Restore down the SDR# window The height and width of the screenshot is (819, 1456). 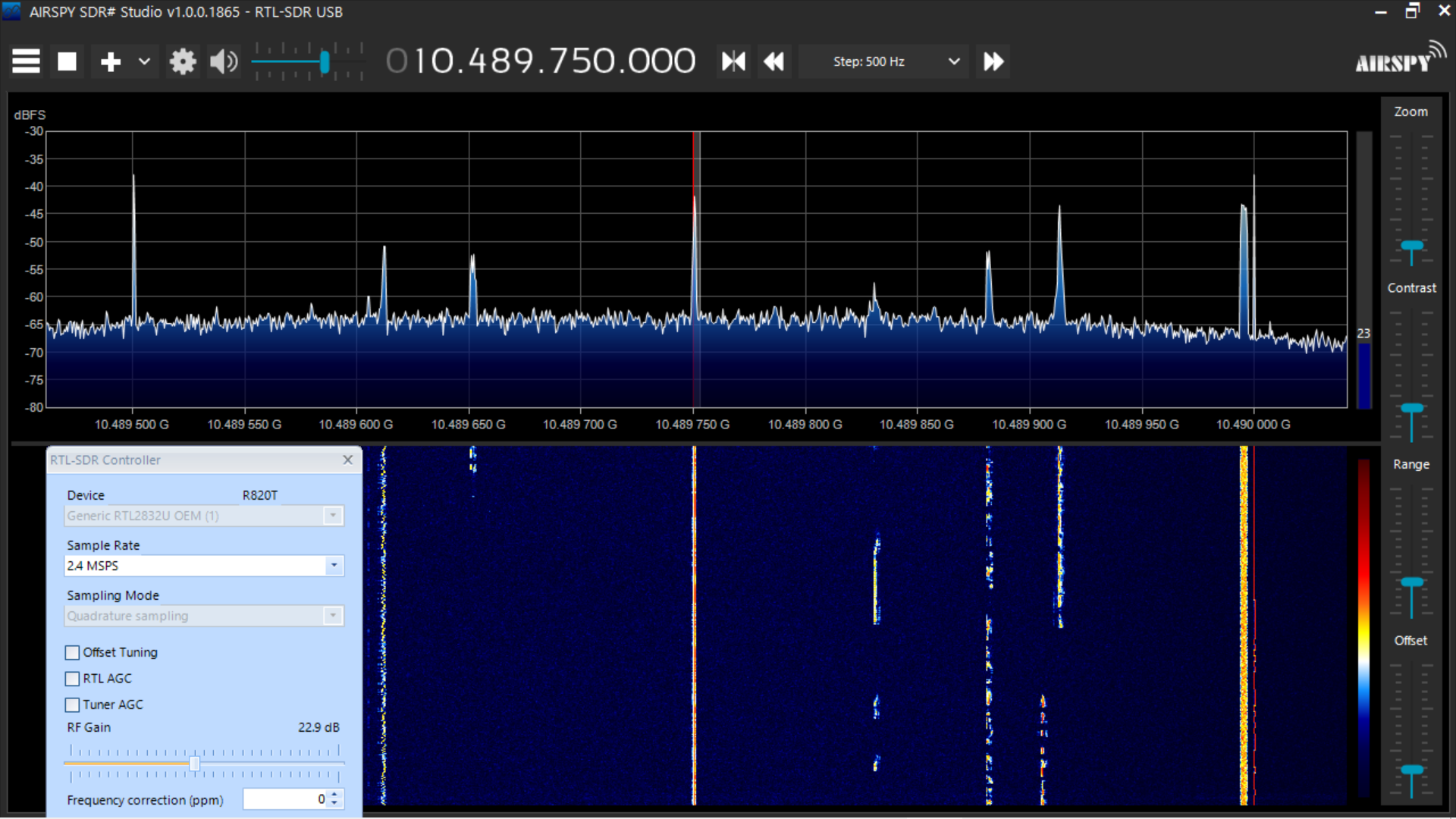(x=1412, y=11)
